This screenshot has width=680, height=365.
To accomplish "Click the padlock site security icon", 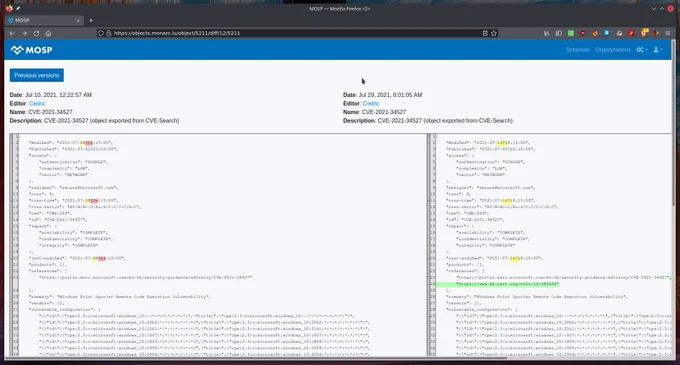I will coord(108,33).
